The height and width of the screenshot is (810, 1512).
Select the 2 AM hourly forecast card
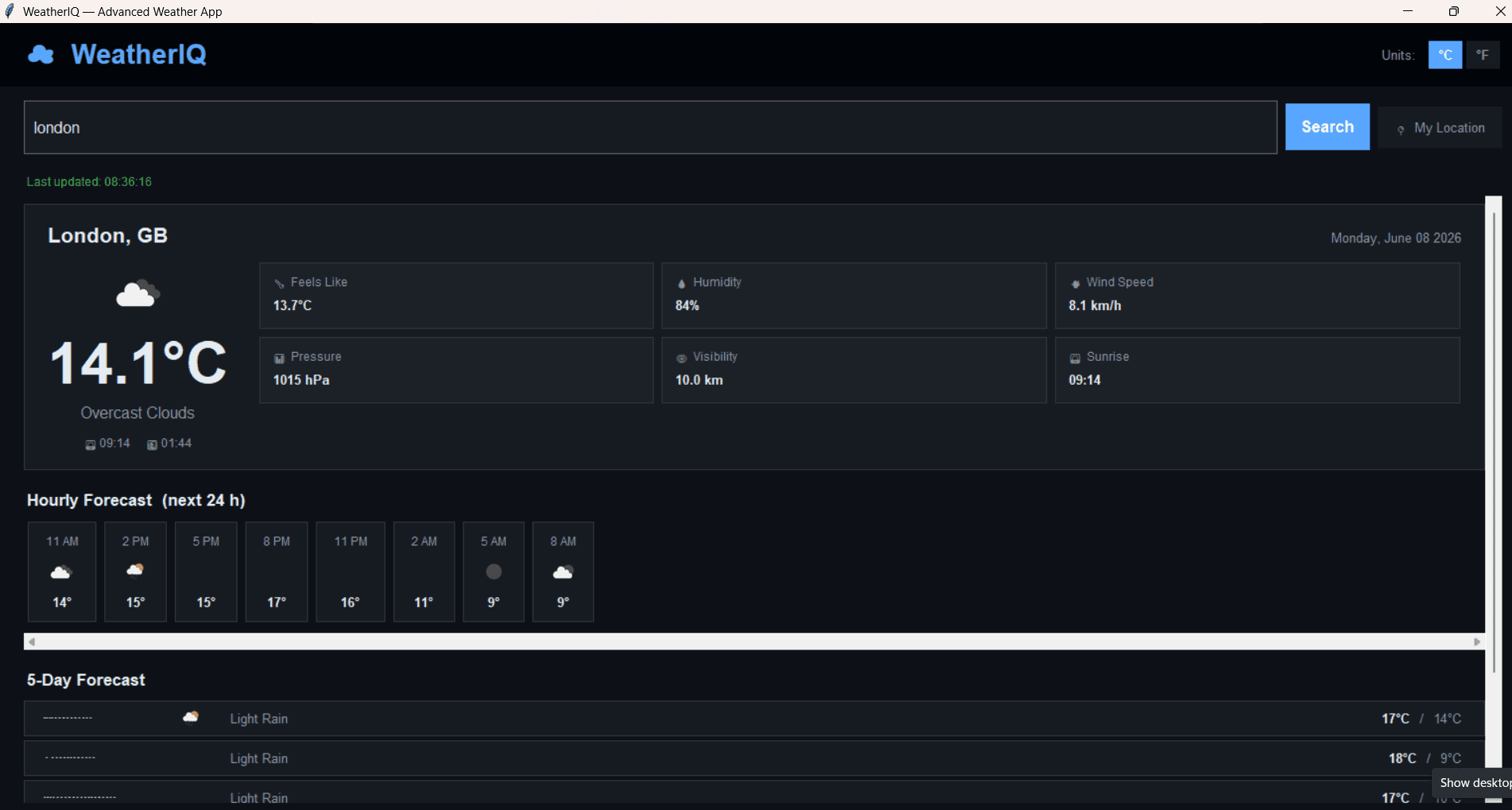[424, 572]
